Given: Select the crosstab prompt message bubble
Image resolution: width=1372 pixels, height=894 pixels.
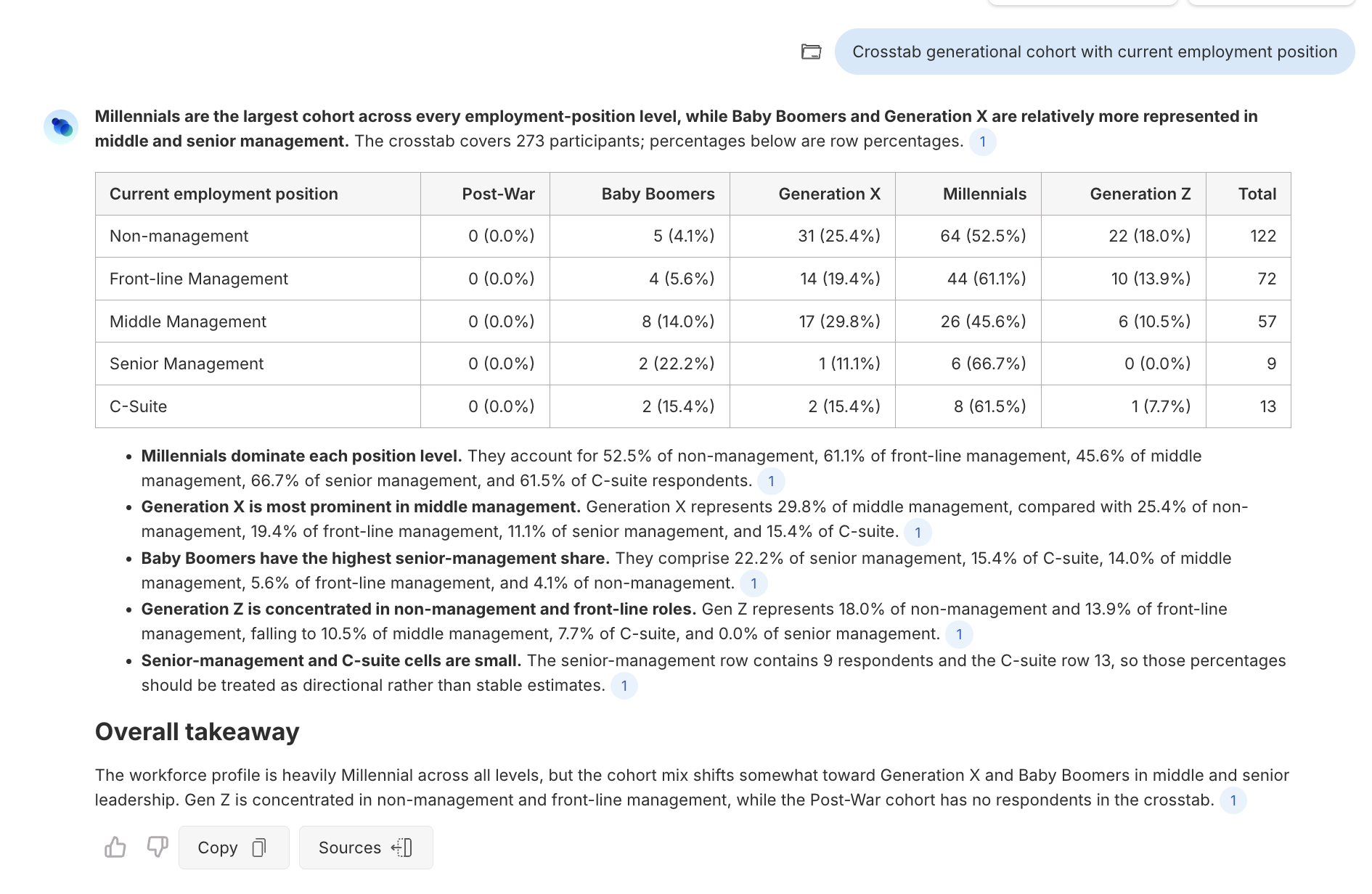Looking at the screenshot, I should 1095,52.
